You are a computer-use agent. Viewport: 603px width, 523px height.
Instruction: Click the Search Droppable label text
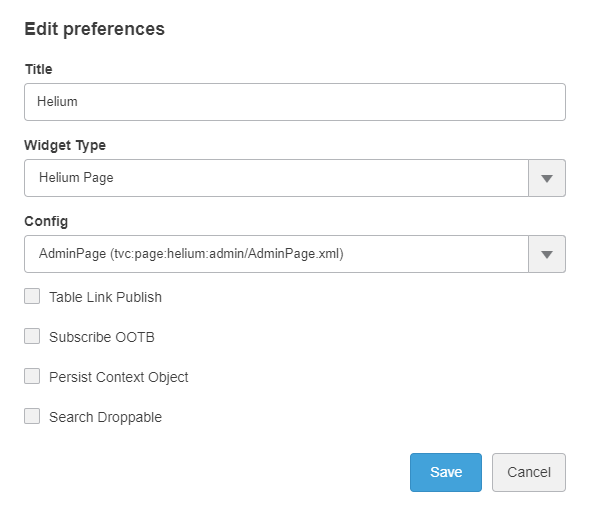tap(105, 417)
